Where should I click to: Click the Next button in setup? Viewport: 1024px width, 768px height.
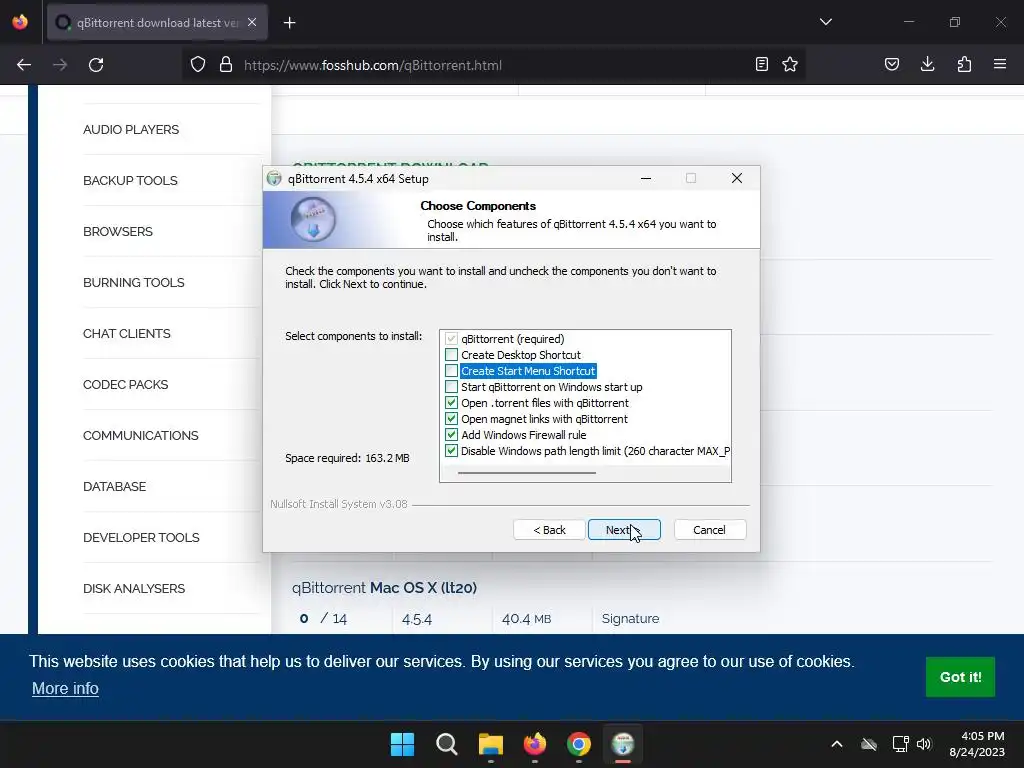pyautogui.click(x=624, y=530)
